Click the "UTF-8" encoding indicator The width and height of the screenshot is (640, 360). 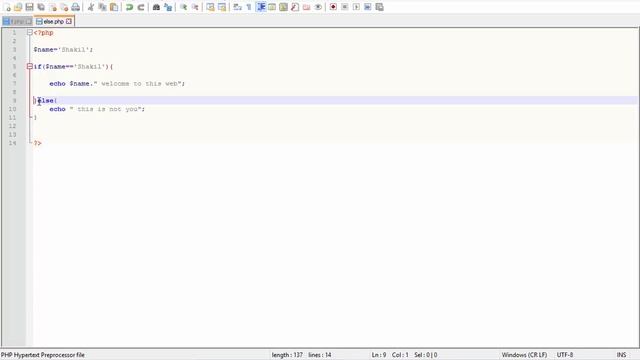[565, 355]
